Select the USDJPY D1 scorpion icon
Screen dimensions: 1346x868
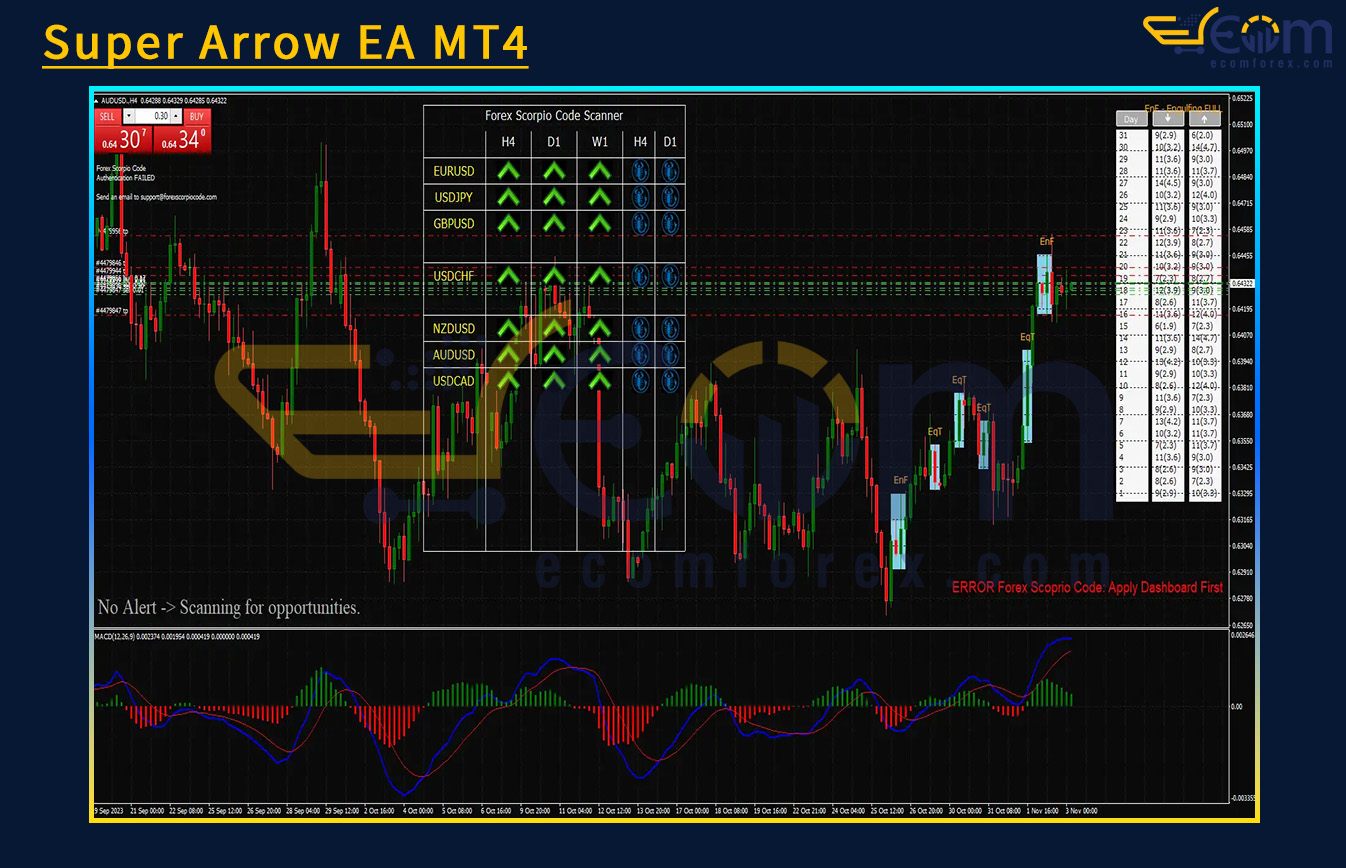coord(670,197)
